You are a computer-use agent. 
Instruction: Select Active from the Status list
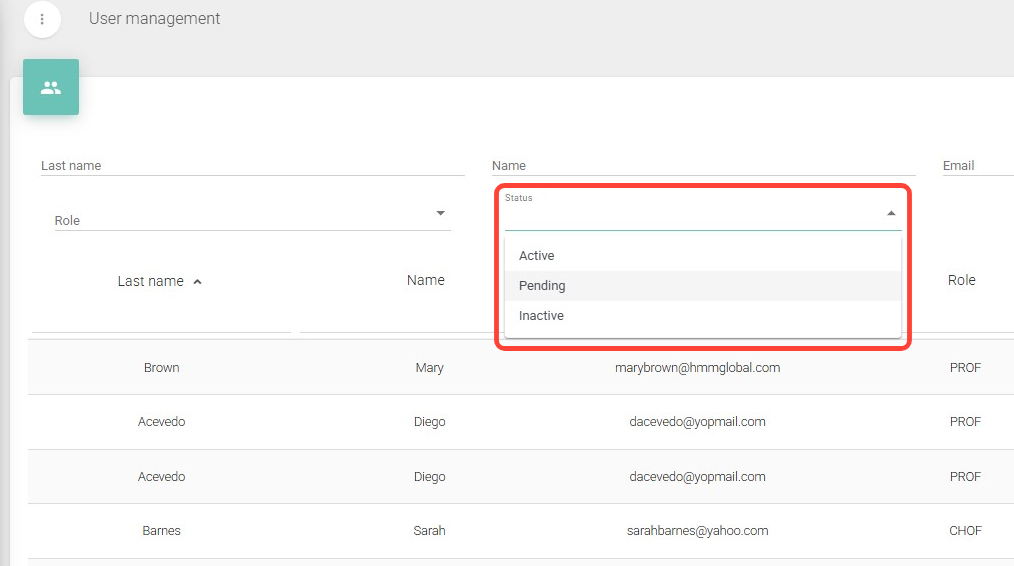coord(536,256)
